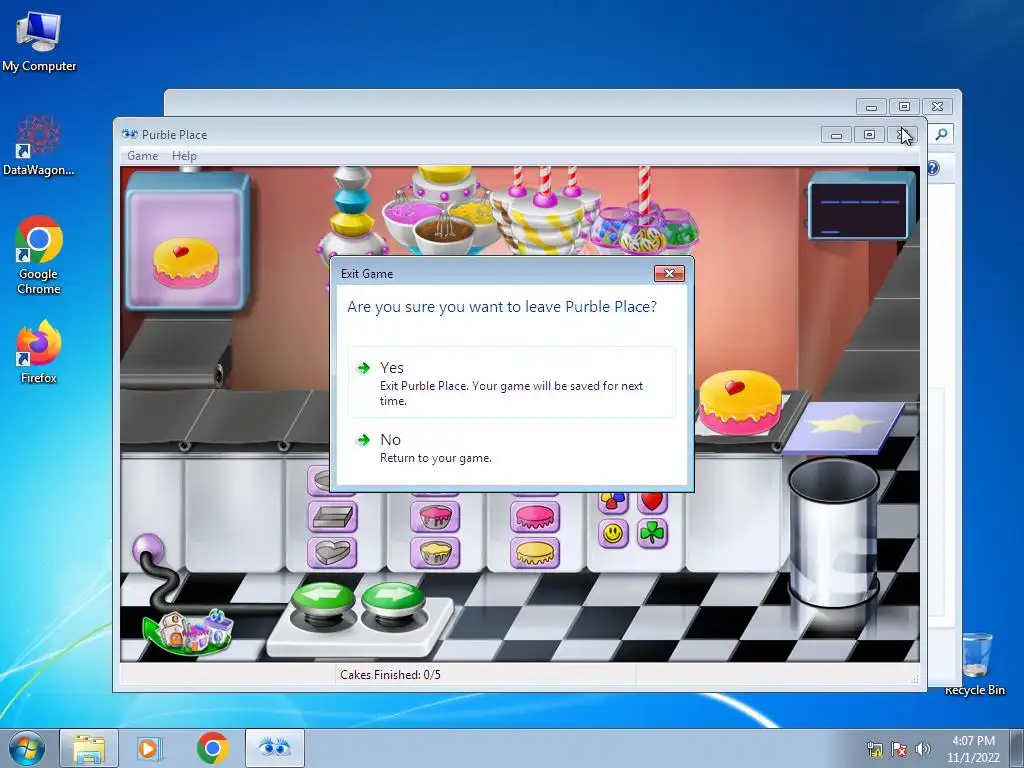Open File Explorer from the taskbar
The width and height of the screenshot is (1024, 768).
coord(89,748)
